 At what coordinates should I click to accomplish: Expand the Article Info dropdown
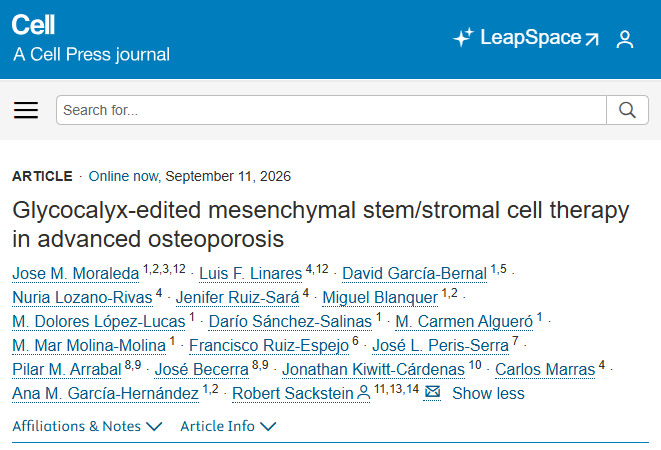click(x=228, y=426)
